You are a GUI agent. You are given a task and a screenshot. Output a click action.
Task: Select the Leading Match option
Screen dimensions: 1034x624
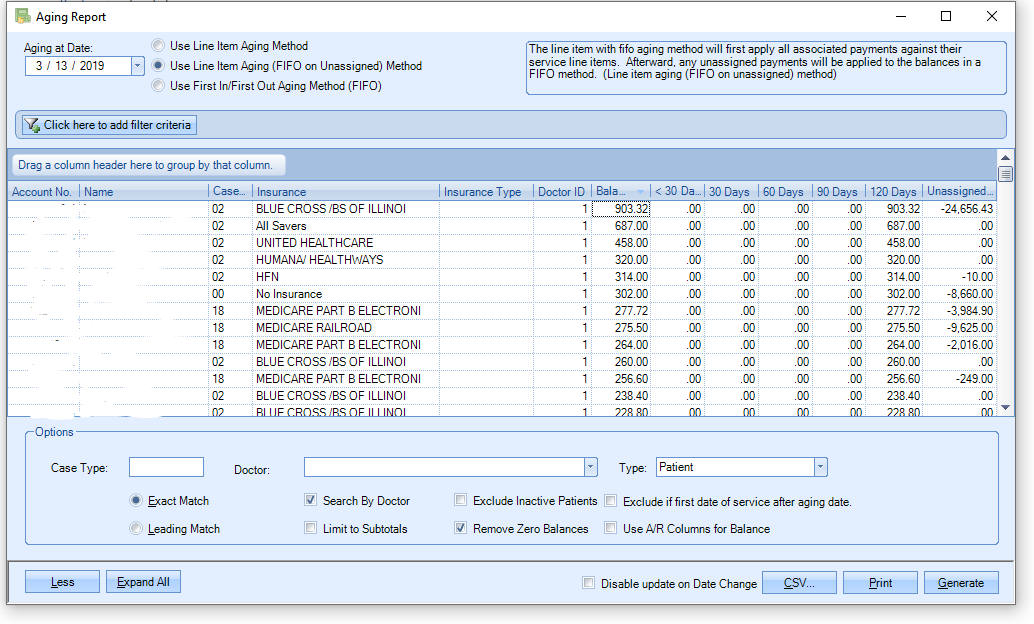136,528
